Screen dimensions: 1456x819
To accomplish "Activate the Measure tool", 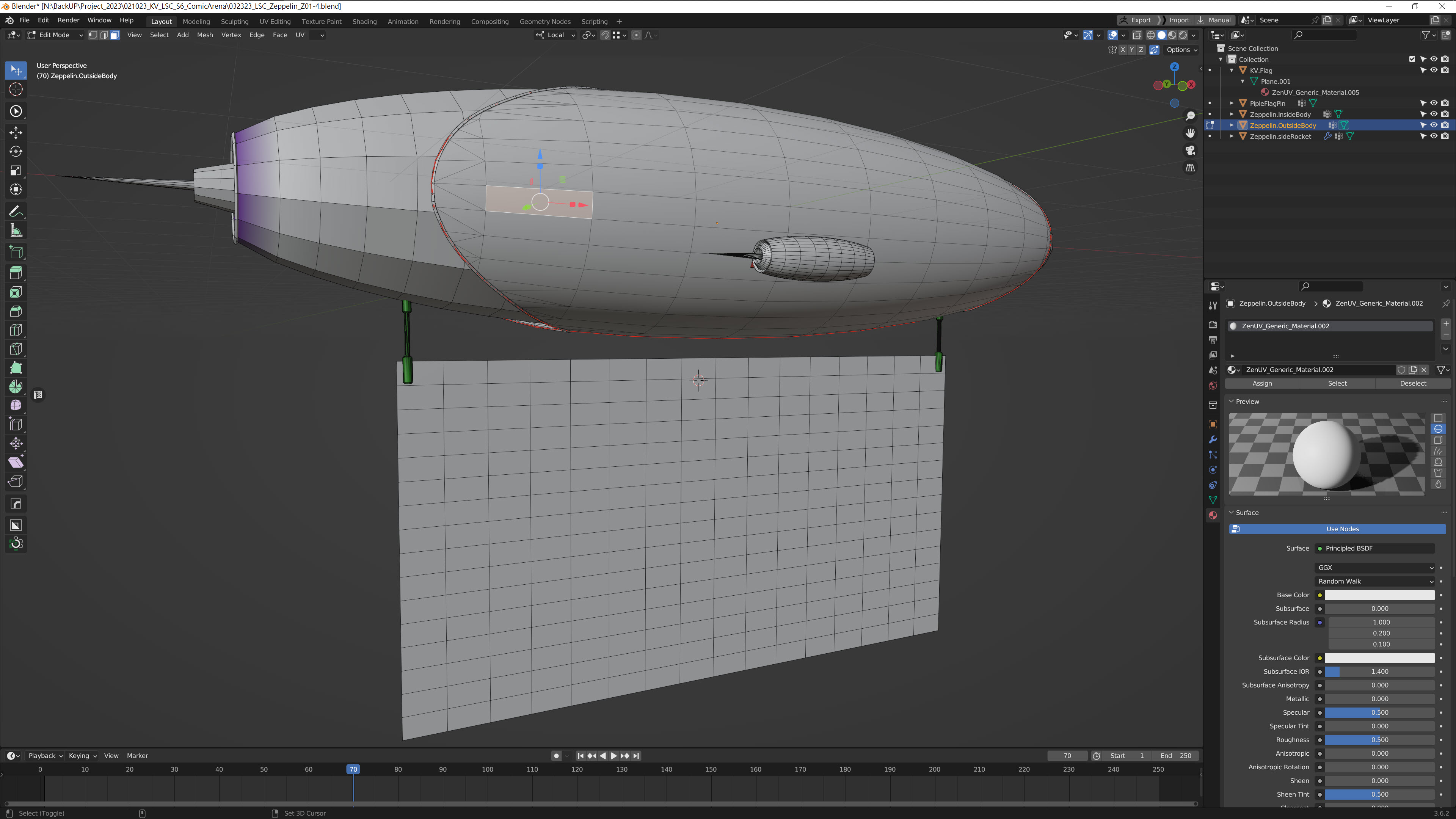I will pyautogui.click(x=16, y=231).
